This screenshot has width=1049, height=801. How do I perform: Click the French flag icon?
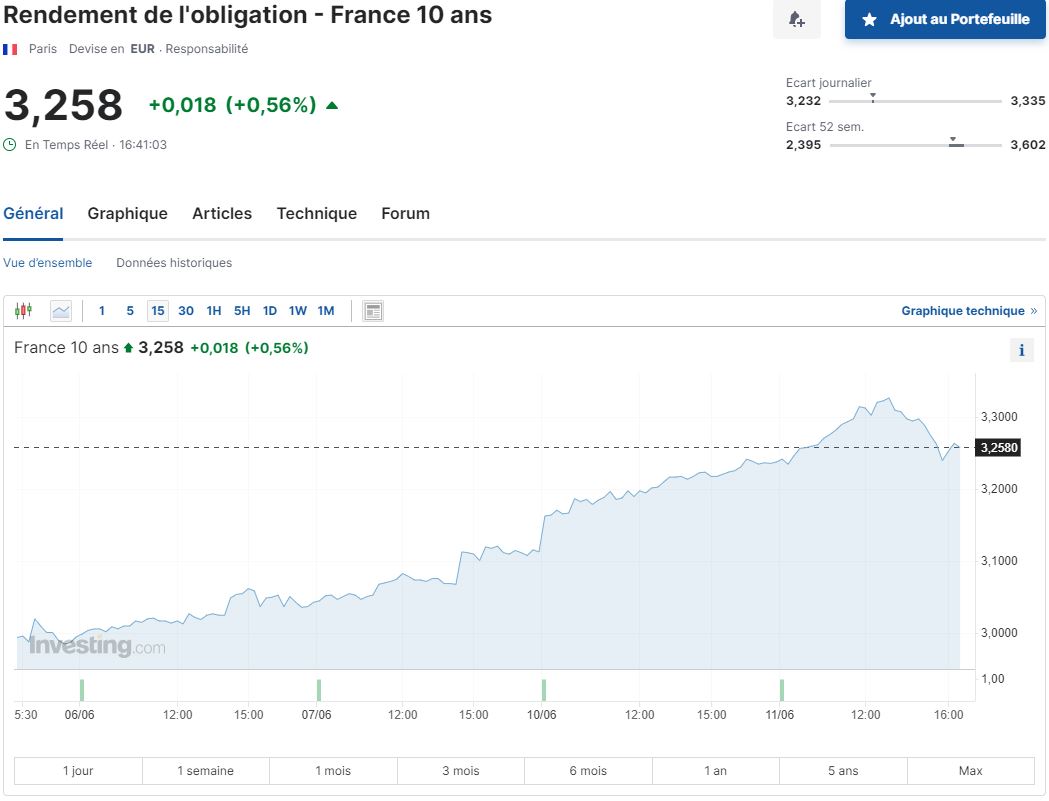click(x=10, y=49)
